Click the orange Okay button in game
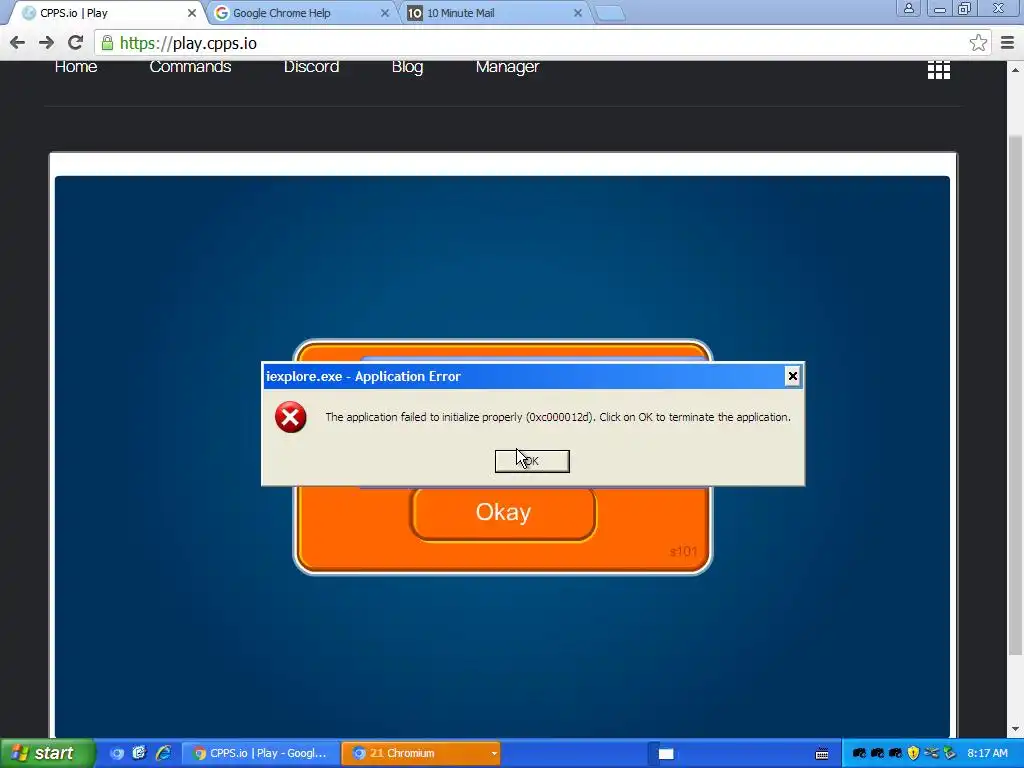Image resolution: width=1024 pixels, height=768 pixels. click(503, 513)
